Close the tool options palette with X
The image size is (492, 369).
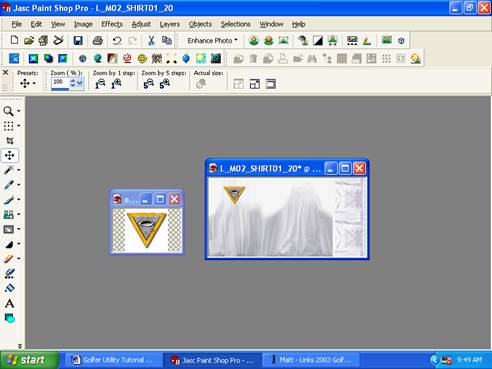pos(5,72)
